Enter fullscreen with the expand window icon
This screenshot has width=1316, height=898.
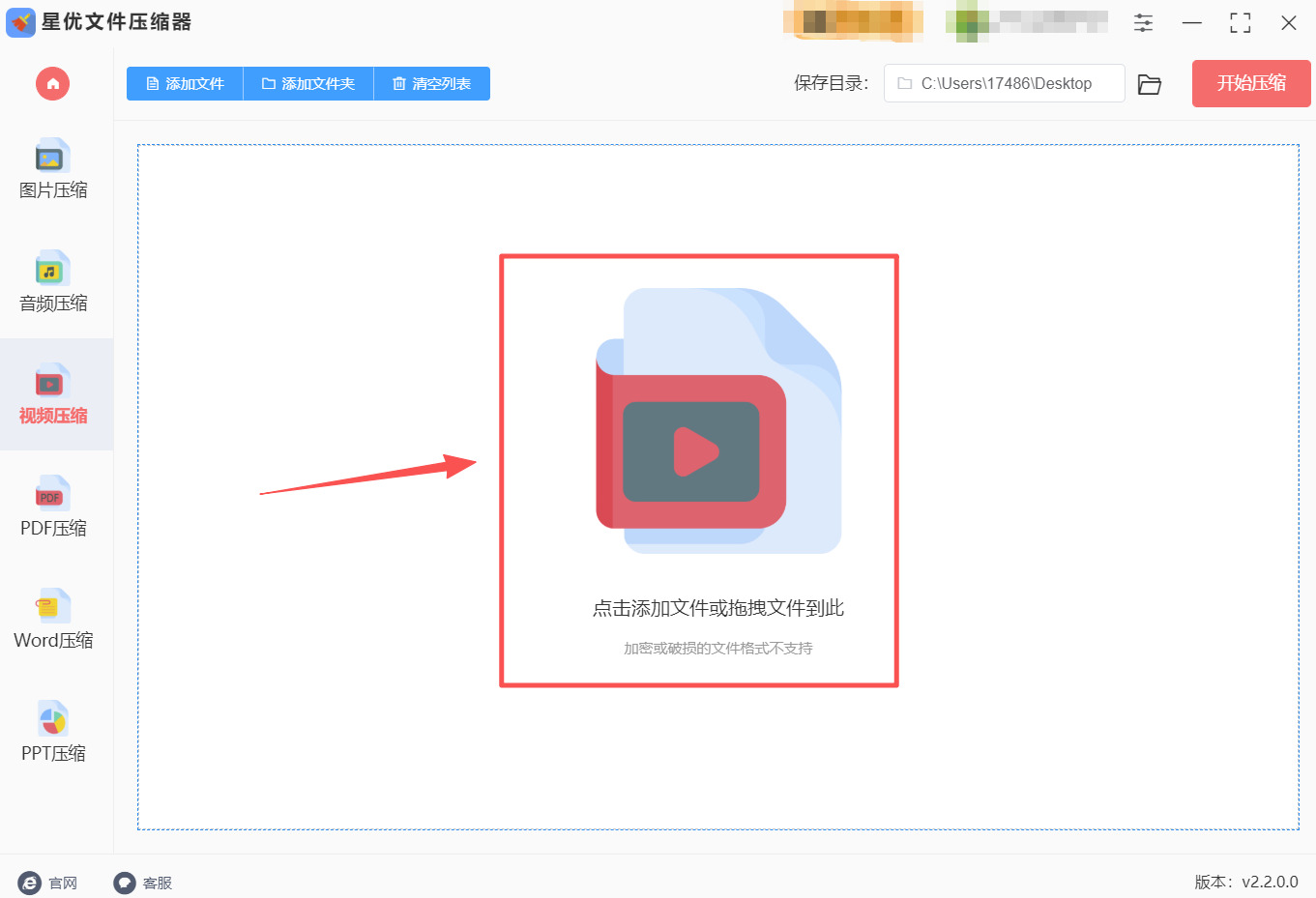coord(1240,22)
